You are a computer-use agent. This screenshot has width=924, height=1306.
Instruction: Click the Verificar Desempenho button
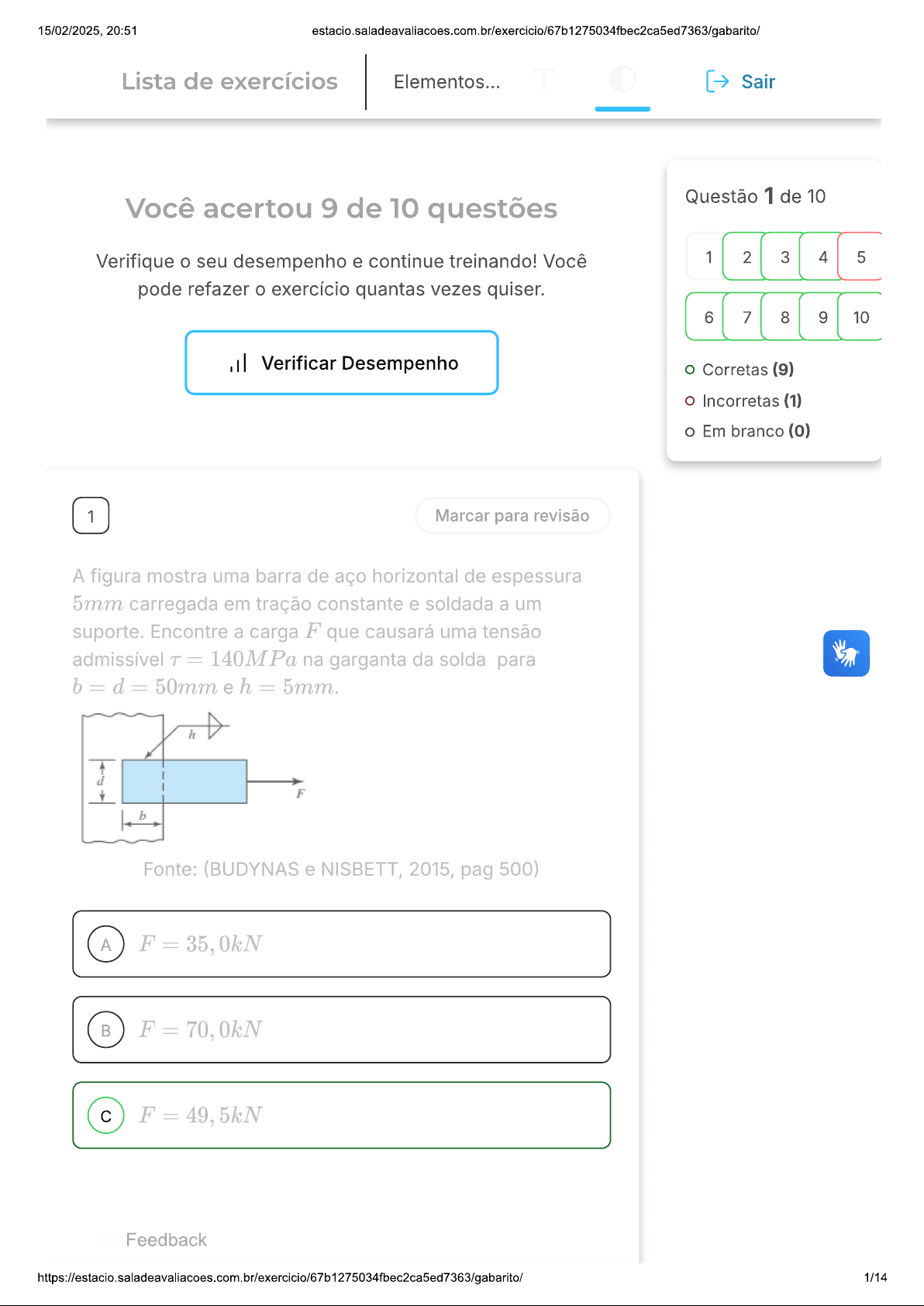(x=342, y=363)
